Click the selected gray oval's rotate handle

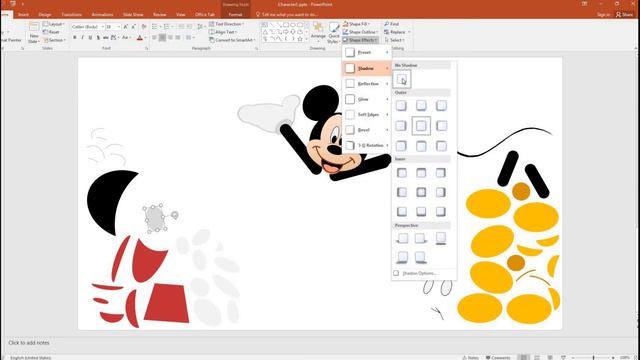pos(175,215)
